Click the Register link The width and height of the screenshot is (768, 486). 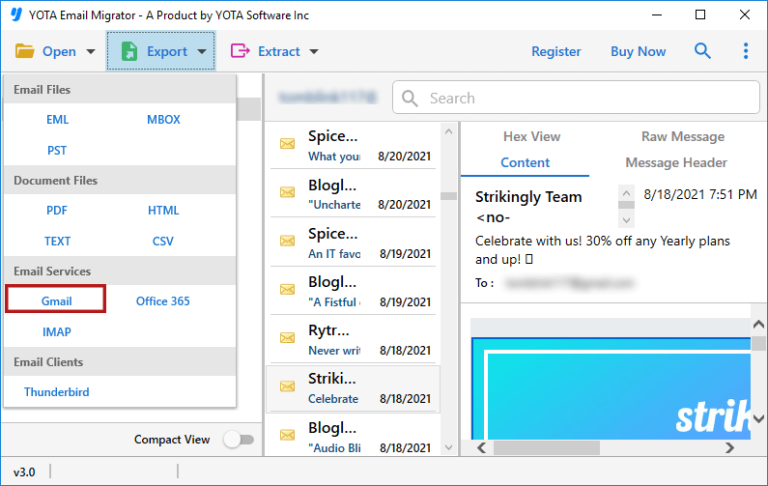pos(556,51)
